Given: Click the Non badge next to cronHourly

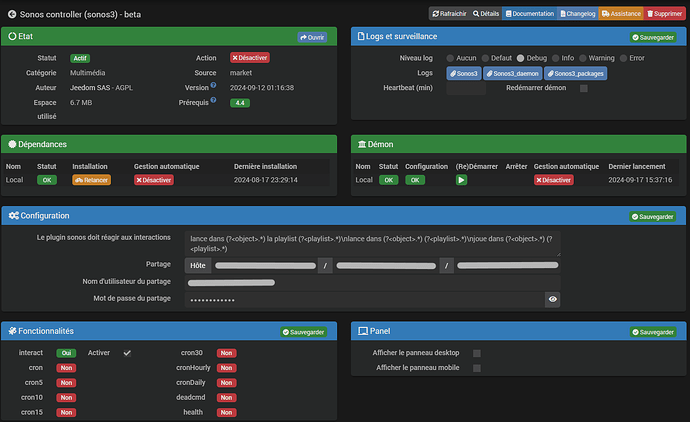Looking at the screenshot, I should click(x=226, y=368).
